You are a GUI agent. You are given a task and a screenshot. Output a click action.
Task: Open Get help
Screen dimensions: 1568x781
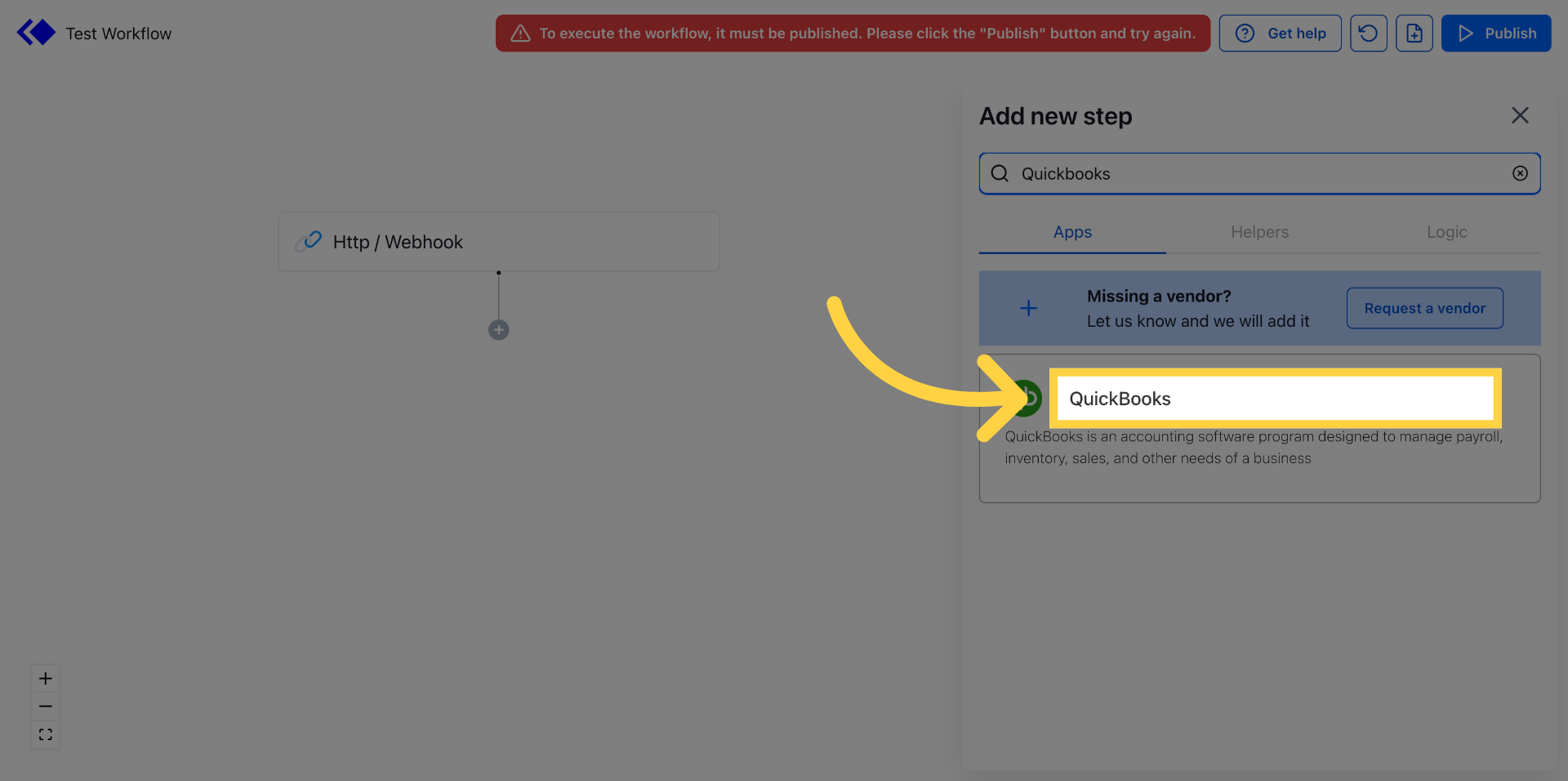pyautogui.click(x=1280, y=33)
